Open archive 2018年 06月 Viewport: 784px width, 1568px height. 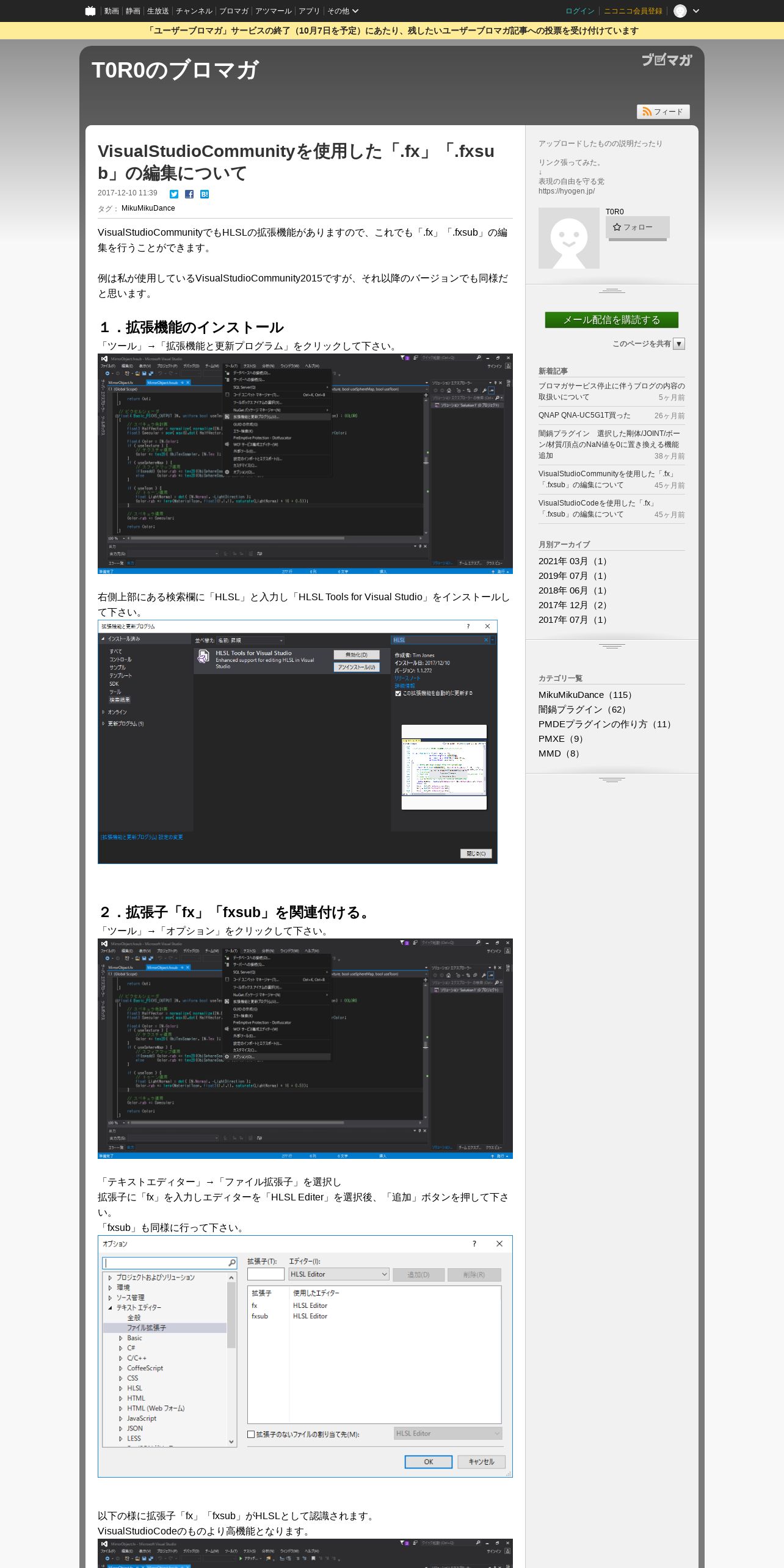pyautogui.click(x=574, y=590)
